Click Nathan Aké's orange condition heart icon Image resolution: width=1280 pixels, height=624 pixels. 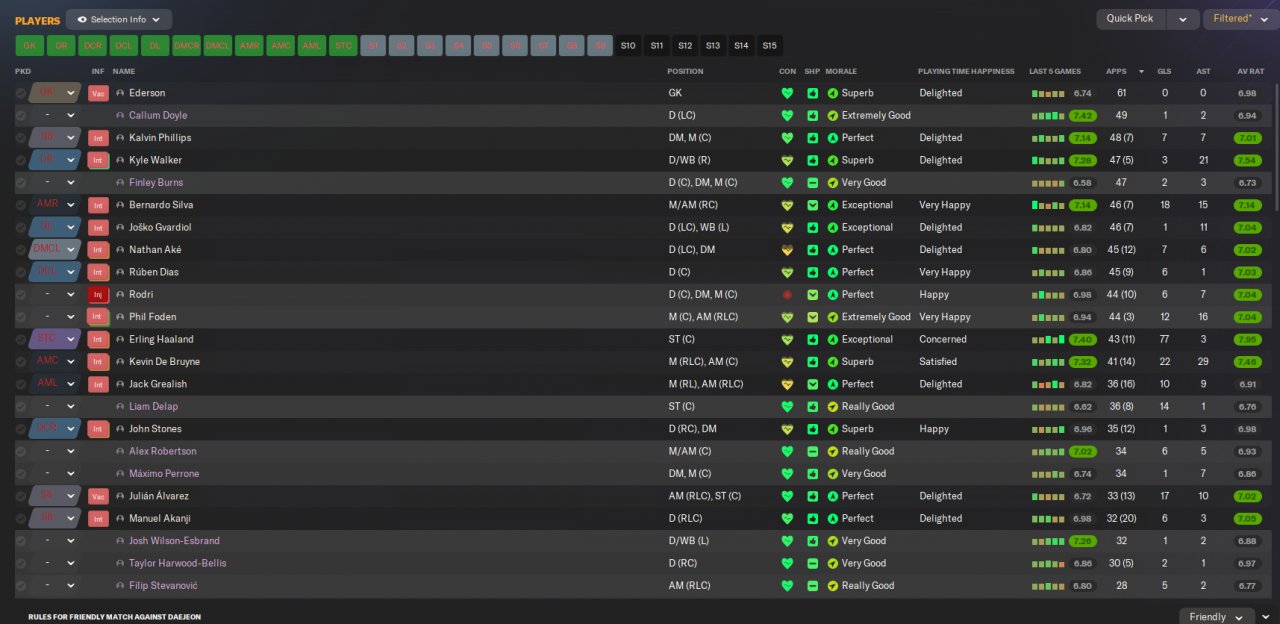(x=787, y=250)
